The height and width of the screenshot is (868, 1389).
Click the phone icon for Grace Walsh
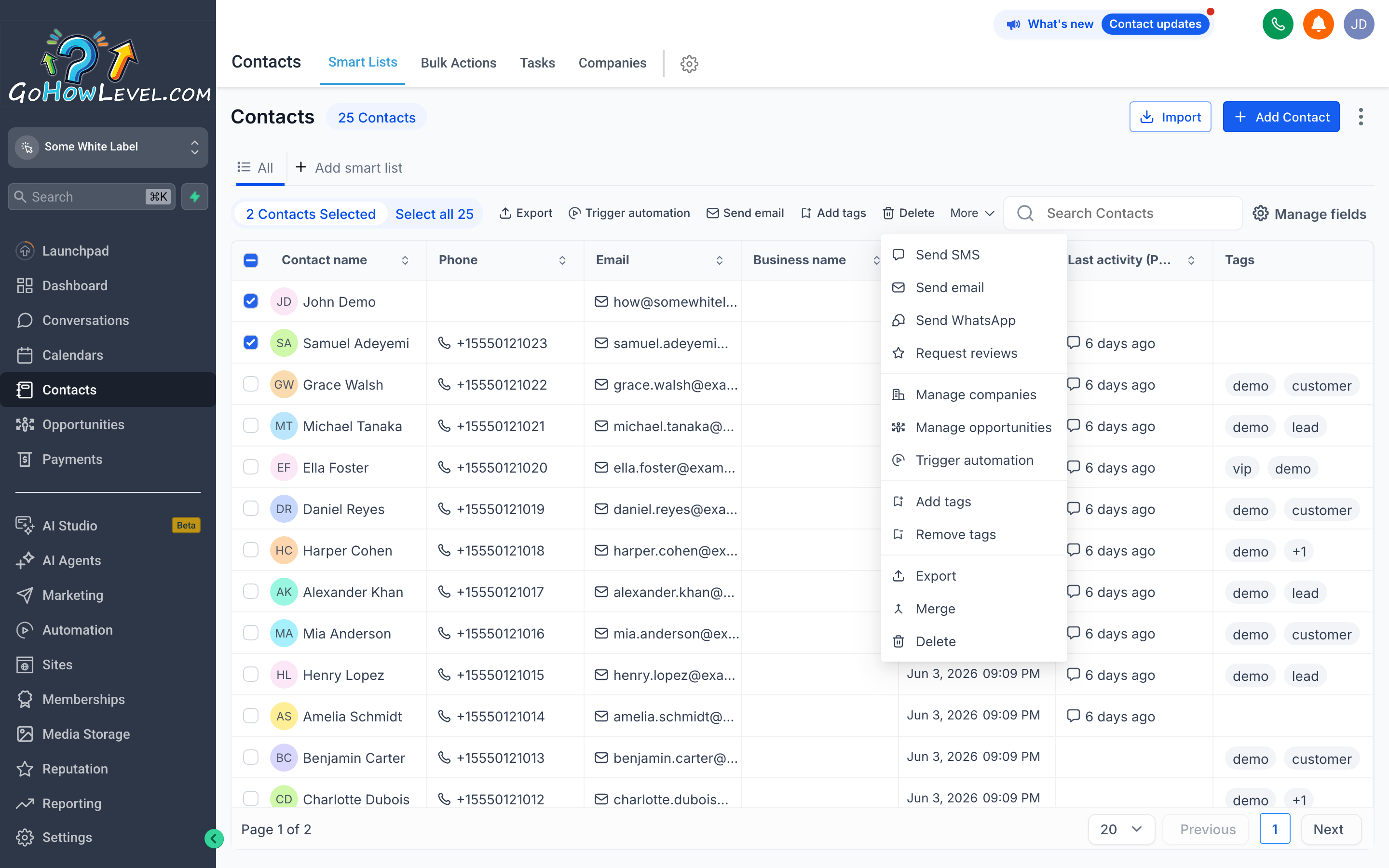click(444, 384)
